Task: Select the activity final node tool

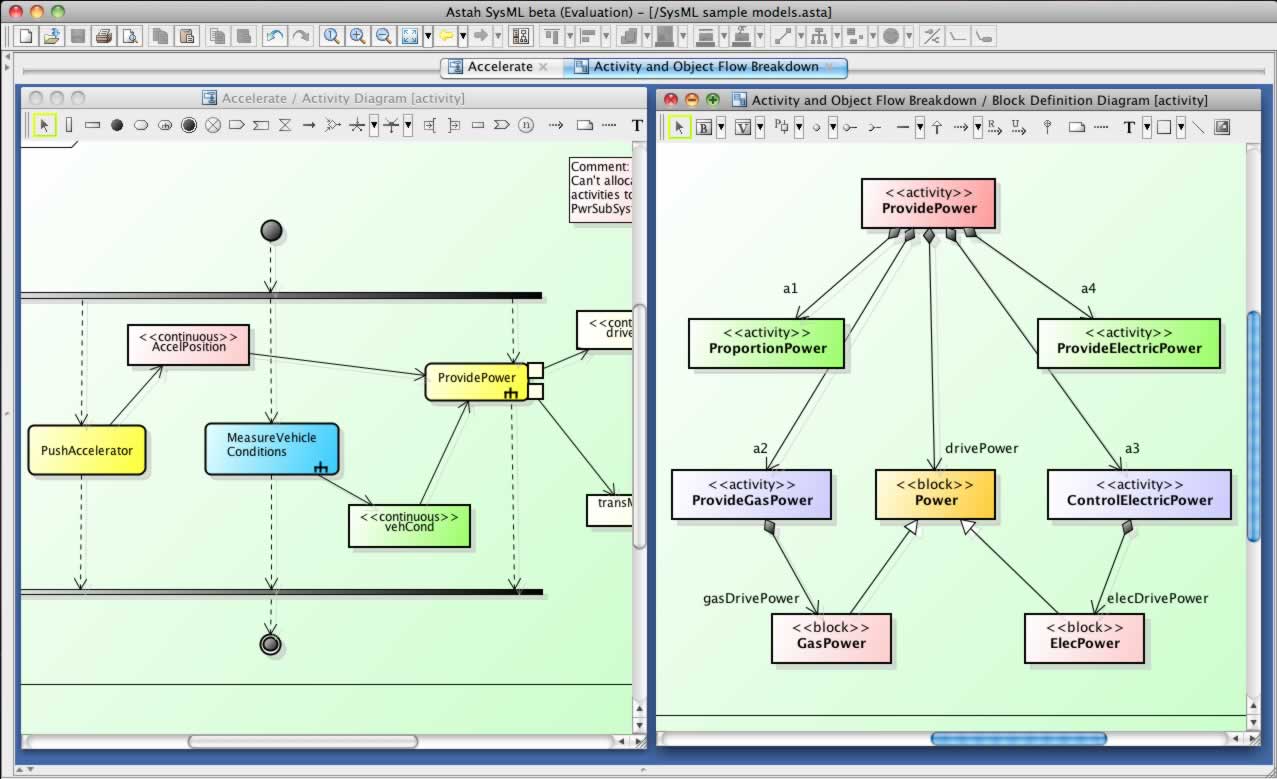Action: pos(189,126)
